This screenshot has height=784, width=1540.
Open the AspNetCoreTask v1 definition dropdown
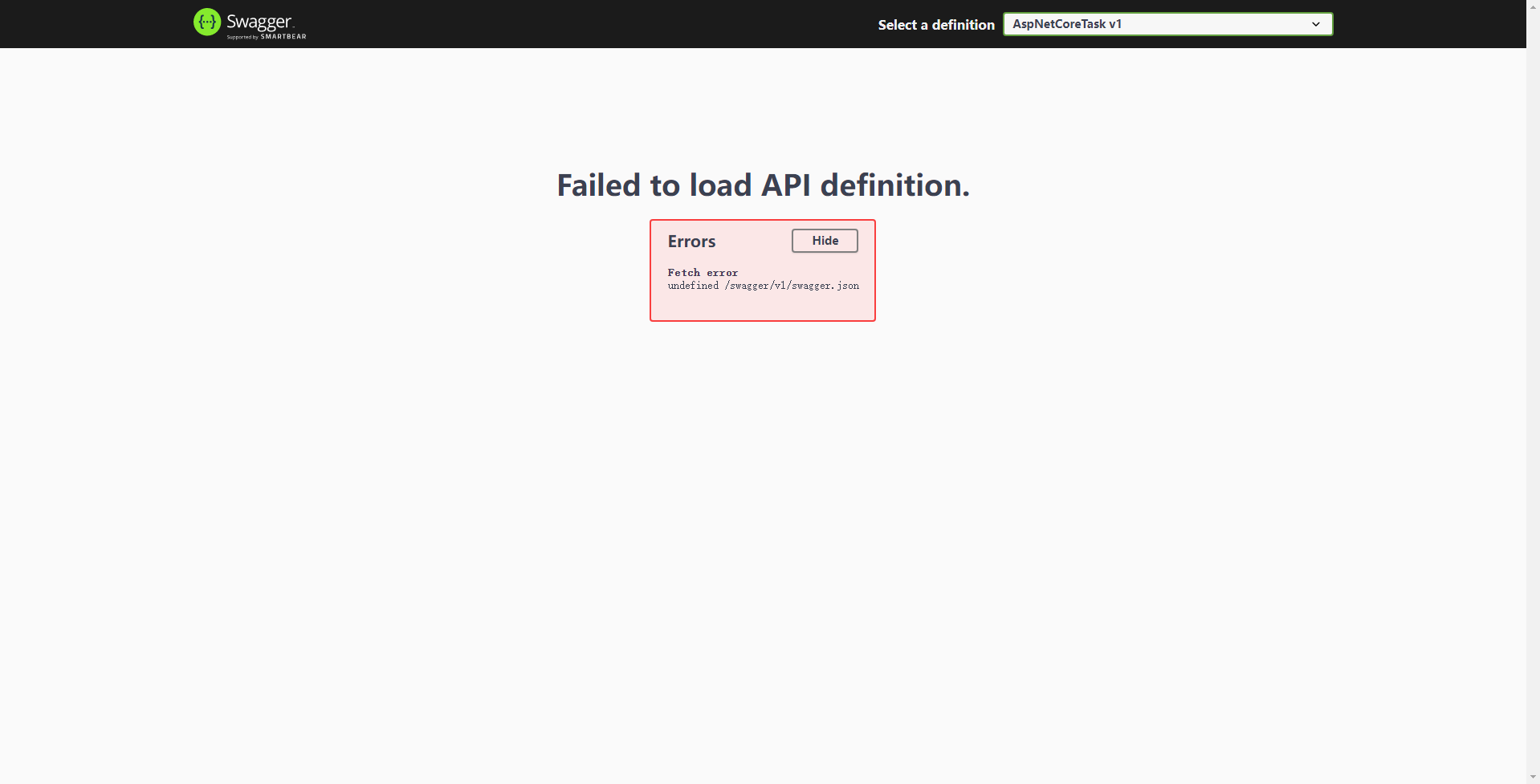coord(1167,24)
